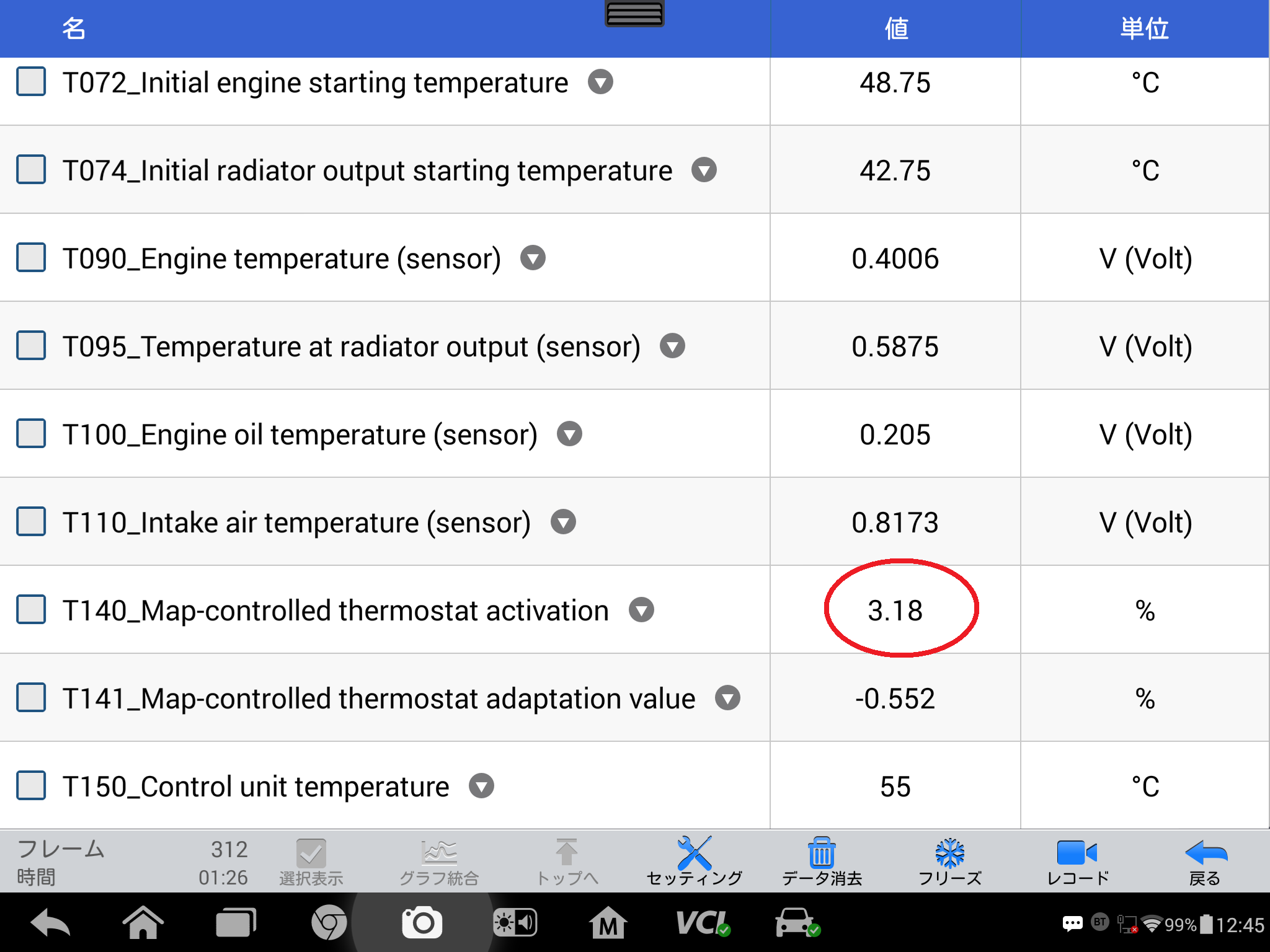Open the VCI connection status icon
Viewport: 1270px width, 952px height.
(703, 923)
